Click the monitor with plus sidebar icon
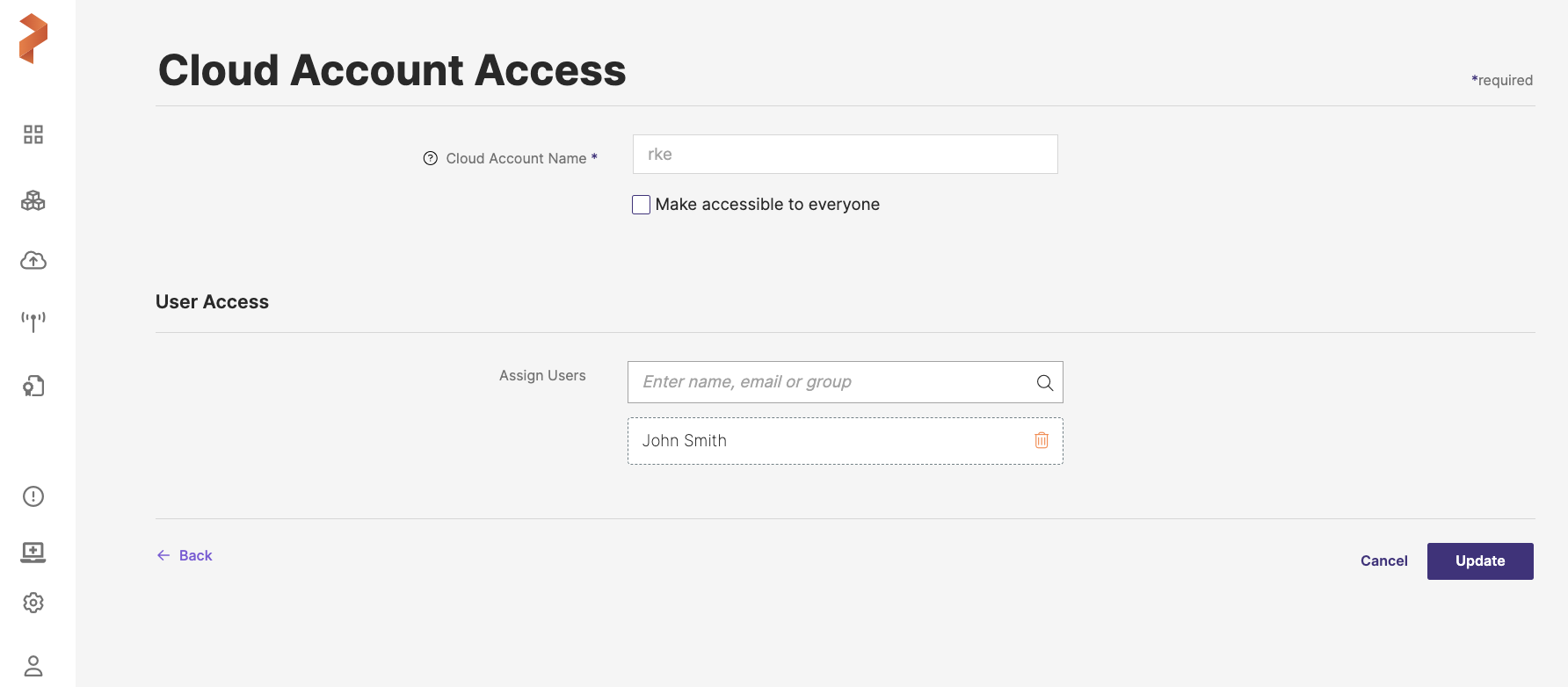Screen dimensions: 1568x687 [x=33, y=552]
